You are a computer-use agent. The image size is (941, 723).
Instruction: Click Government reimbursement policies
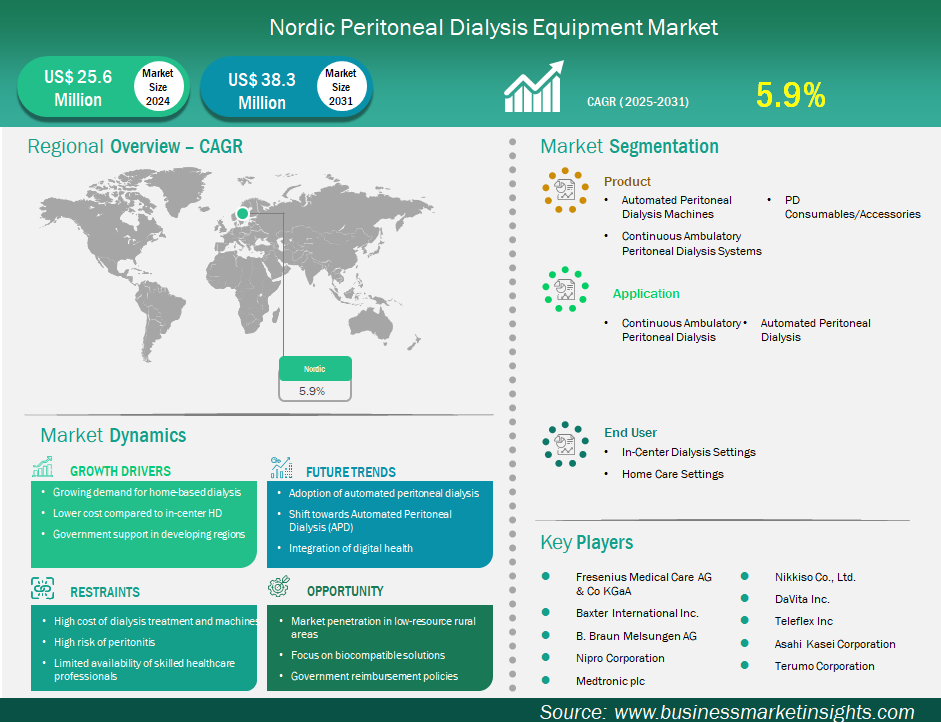coord(374,676)
